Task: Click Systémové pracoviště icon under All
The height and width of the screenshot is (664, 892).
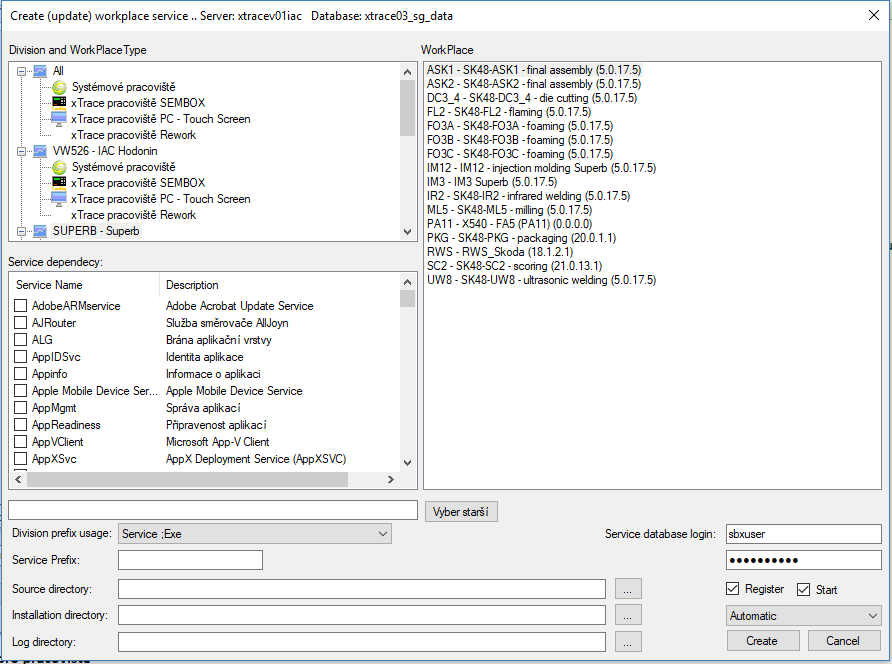Action: point(59,87)
